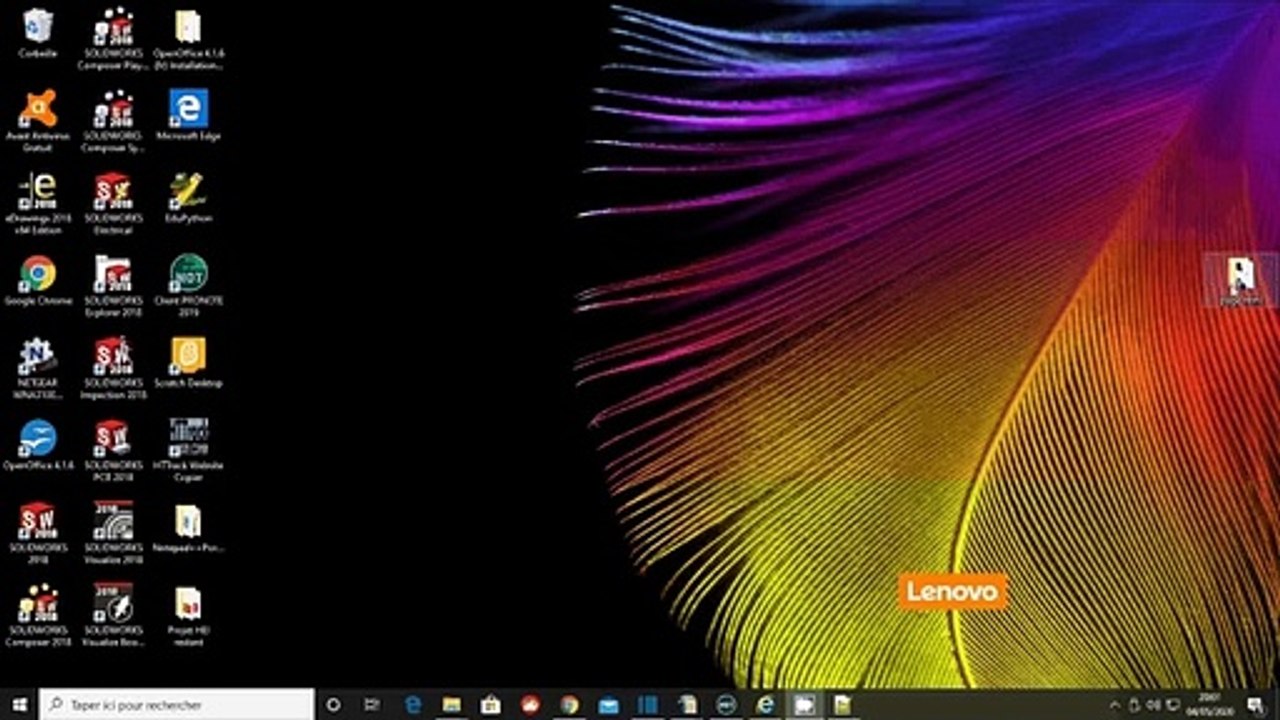Viewport: 1280px width, 720px height.
Task: Open Task View on the taskbar
Action: (372, 705)
